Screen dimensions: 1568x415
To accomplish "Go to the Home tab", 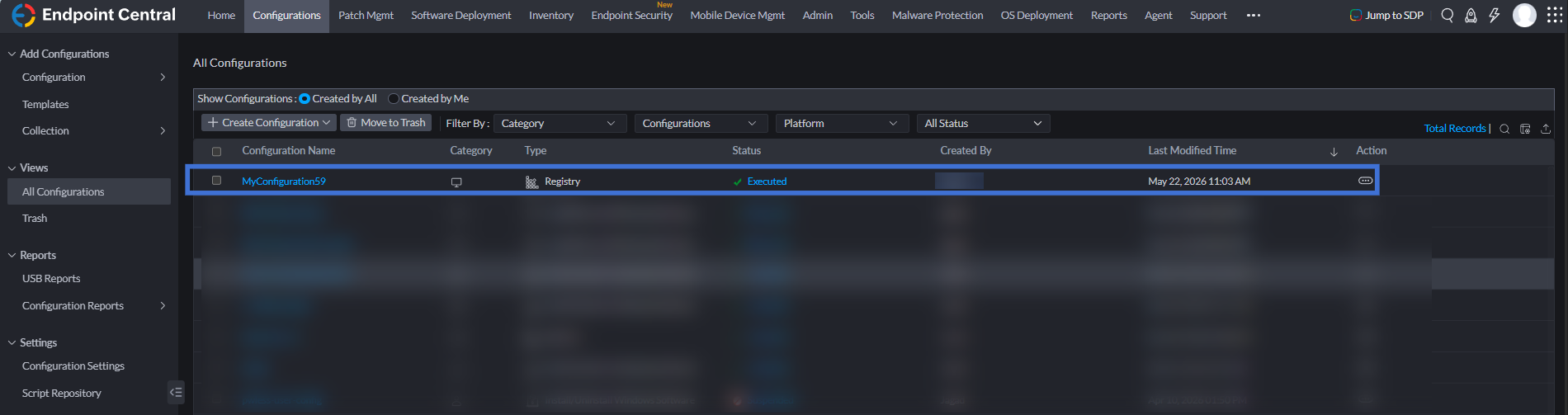I will click(221, 15).
